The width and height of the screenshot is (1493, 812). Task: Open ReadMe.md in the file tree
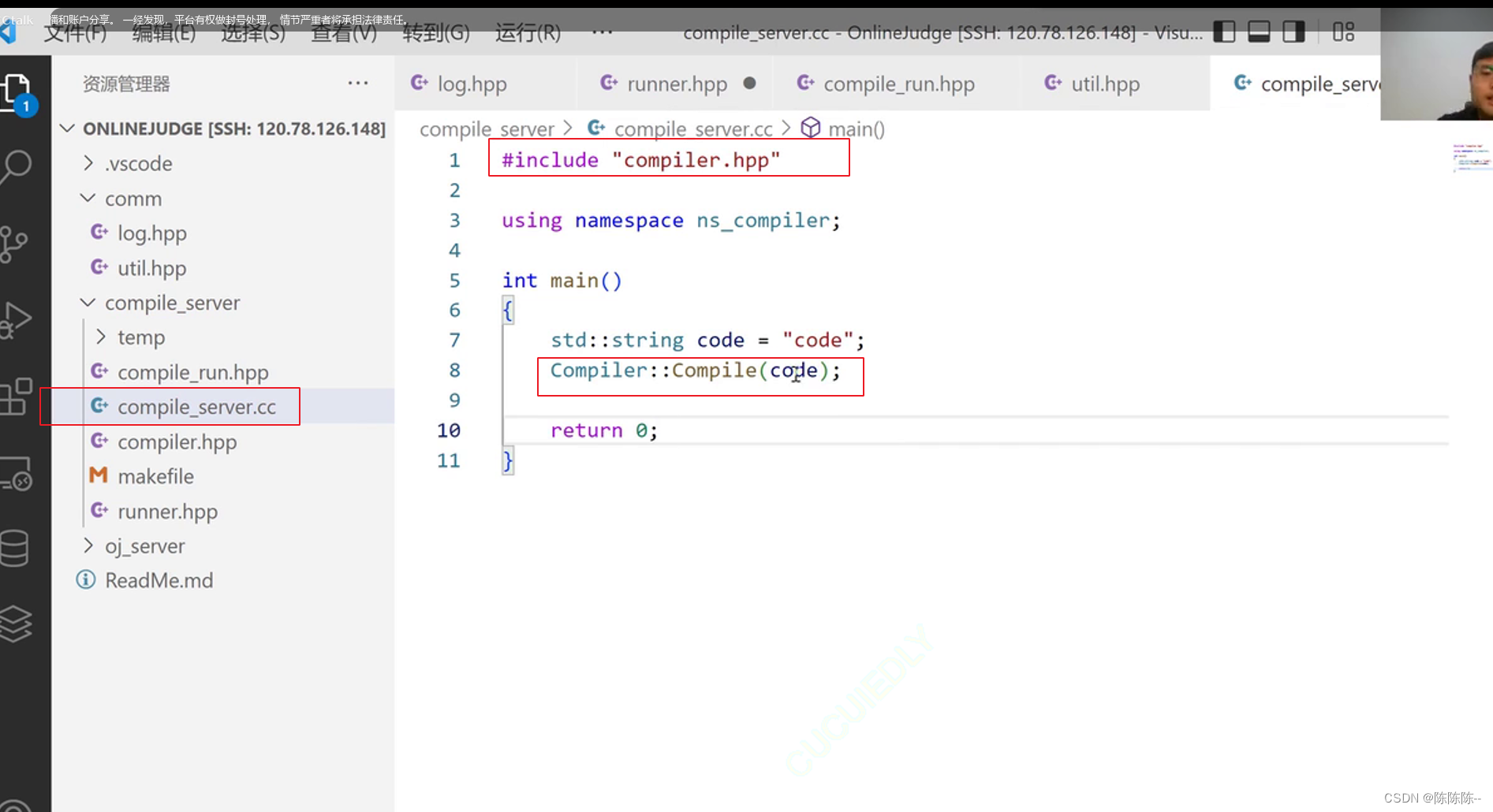pos(223,580)
